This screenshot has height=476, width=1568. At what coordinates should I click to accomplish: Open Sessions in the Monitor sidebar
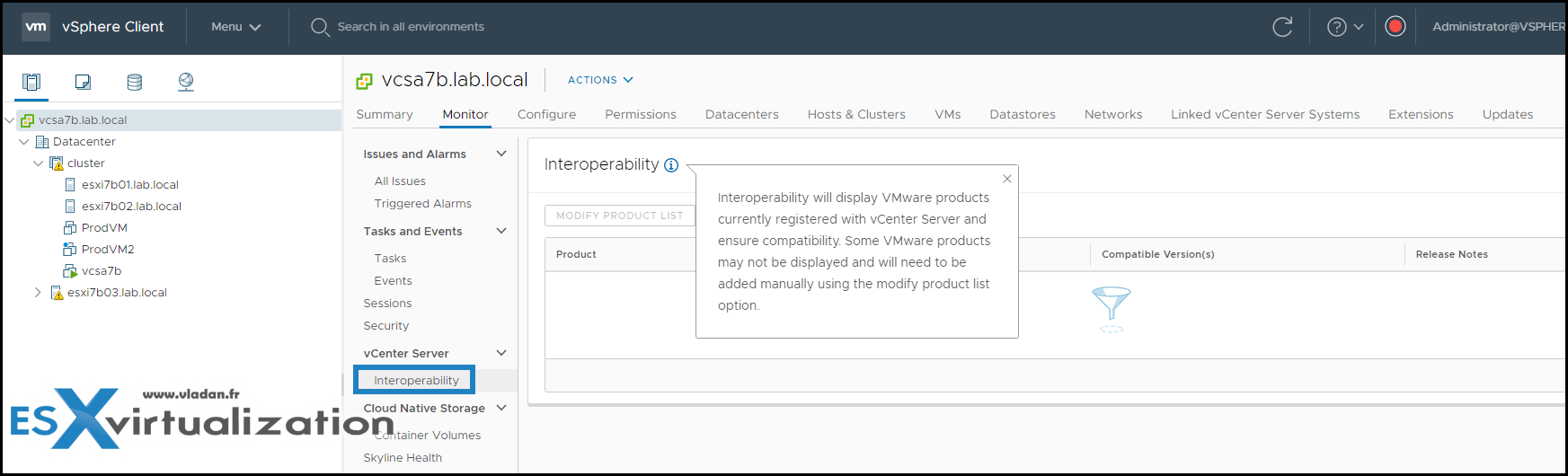click(x=387, y=304)
